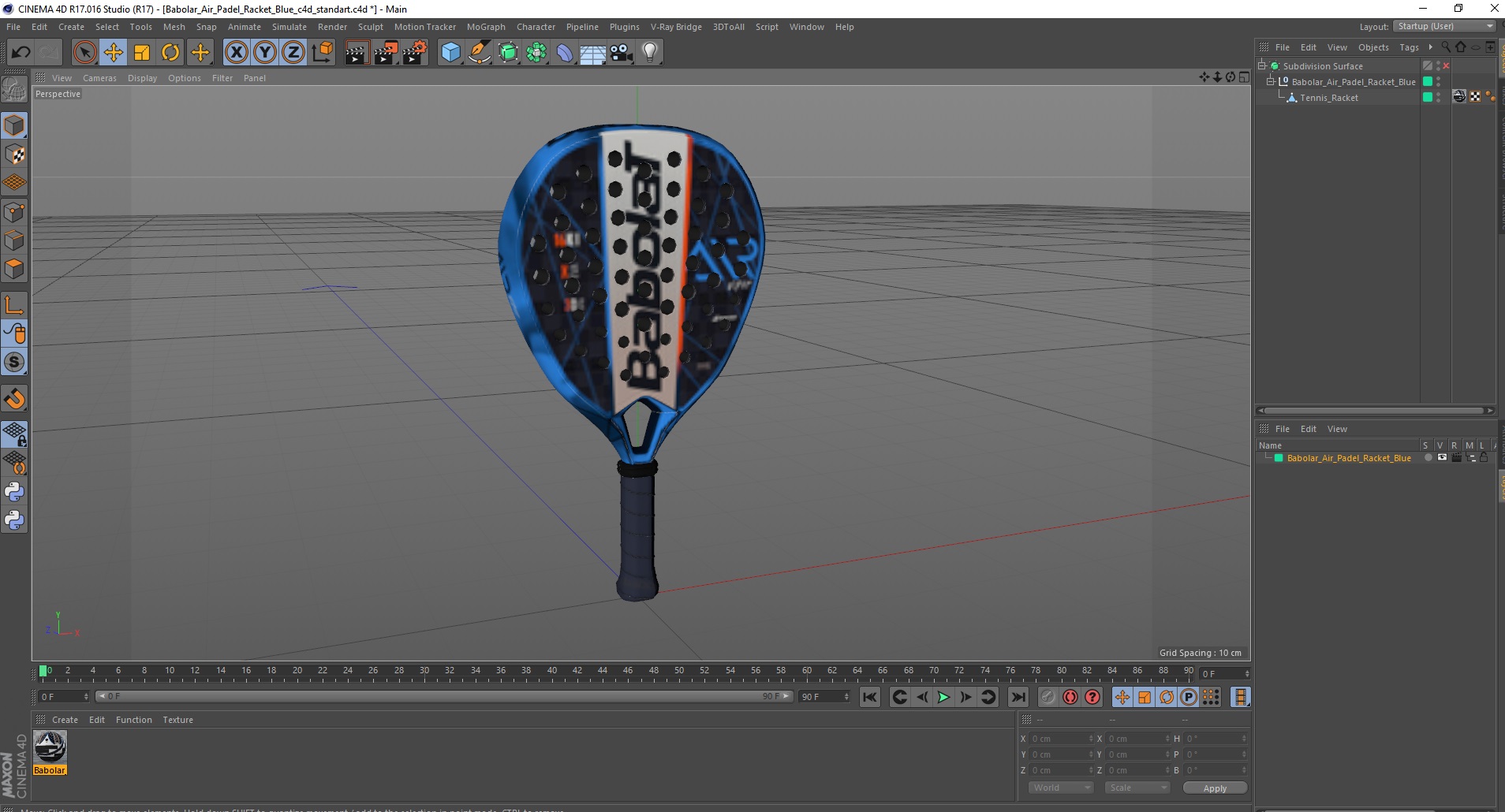Click Render View clapperboard icon
1505x812 pixels.
point(357,53)
